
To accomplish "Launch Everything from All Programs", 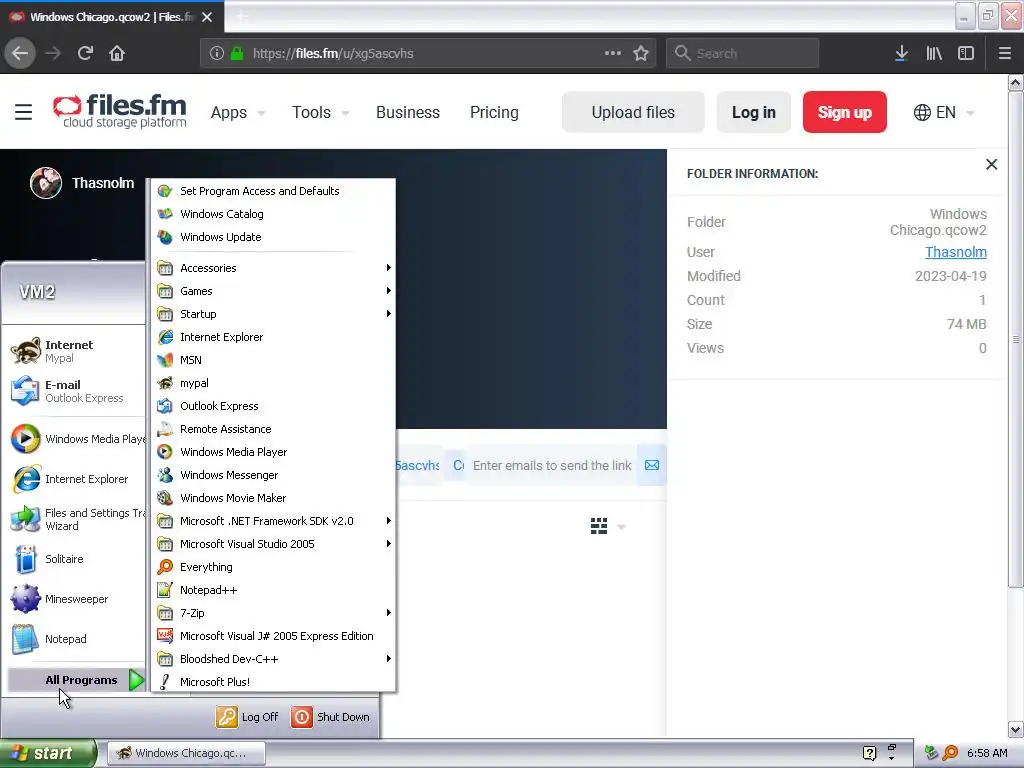I will tap(274, 567).
